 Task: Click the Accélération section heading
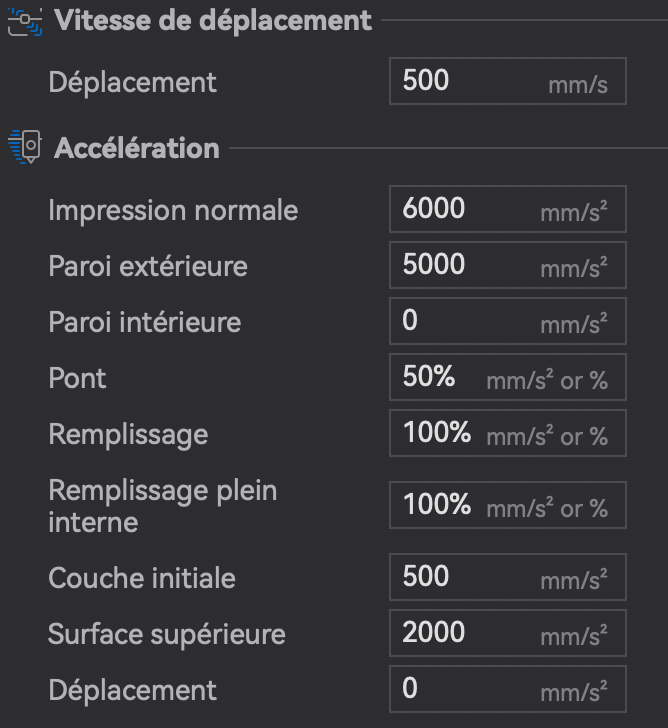pos(137,148)
